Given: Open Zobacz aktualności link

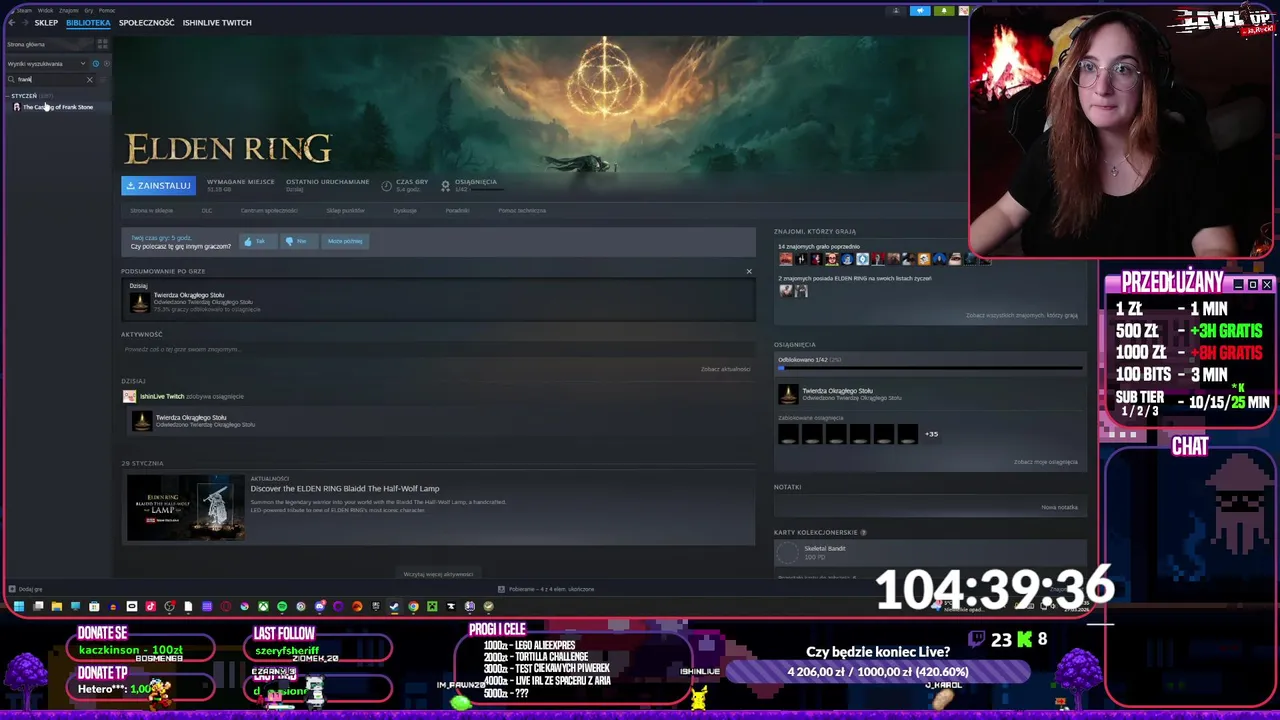Looking at the screenshot, I should (725, 369).
